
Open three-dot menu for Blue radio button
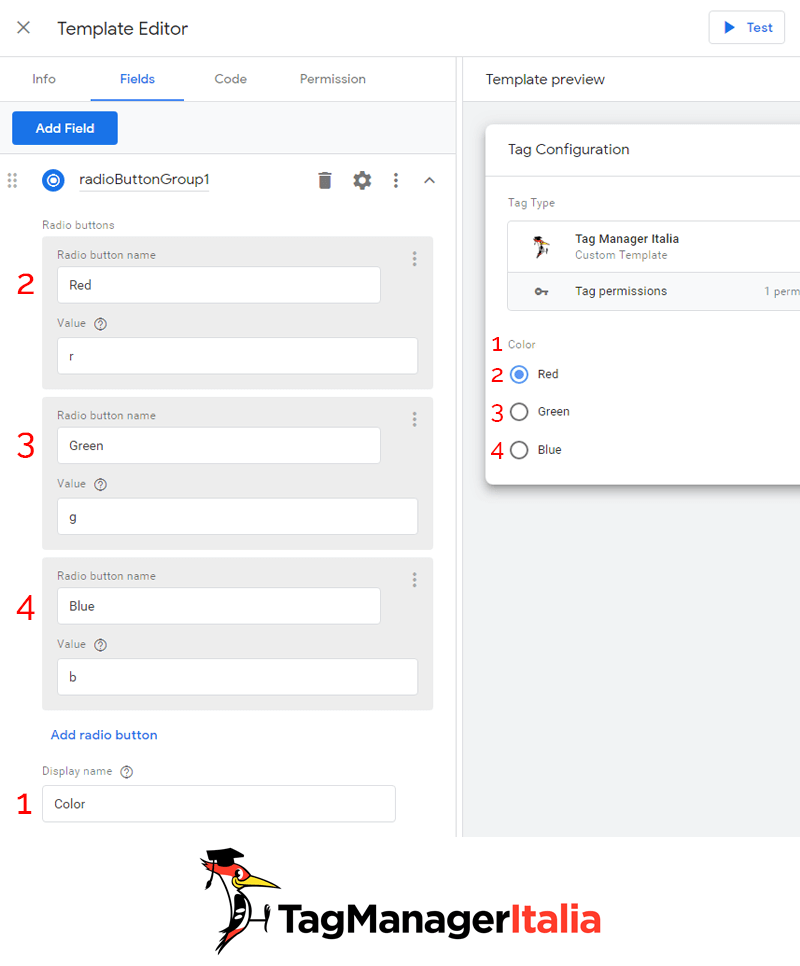pos(414,580)
